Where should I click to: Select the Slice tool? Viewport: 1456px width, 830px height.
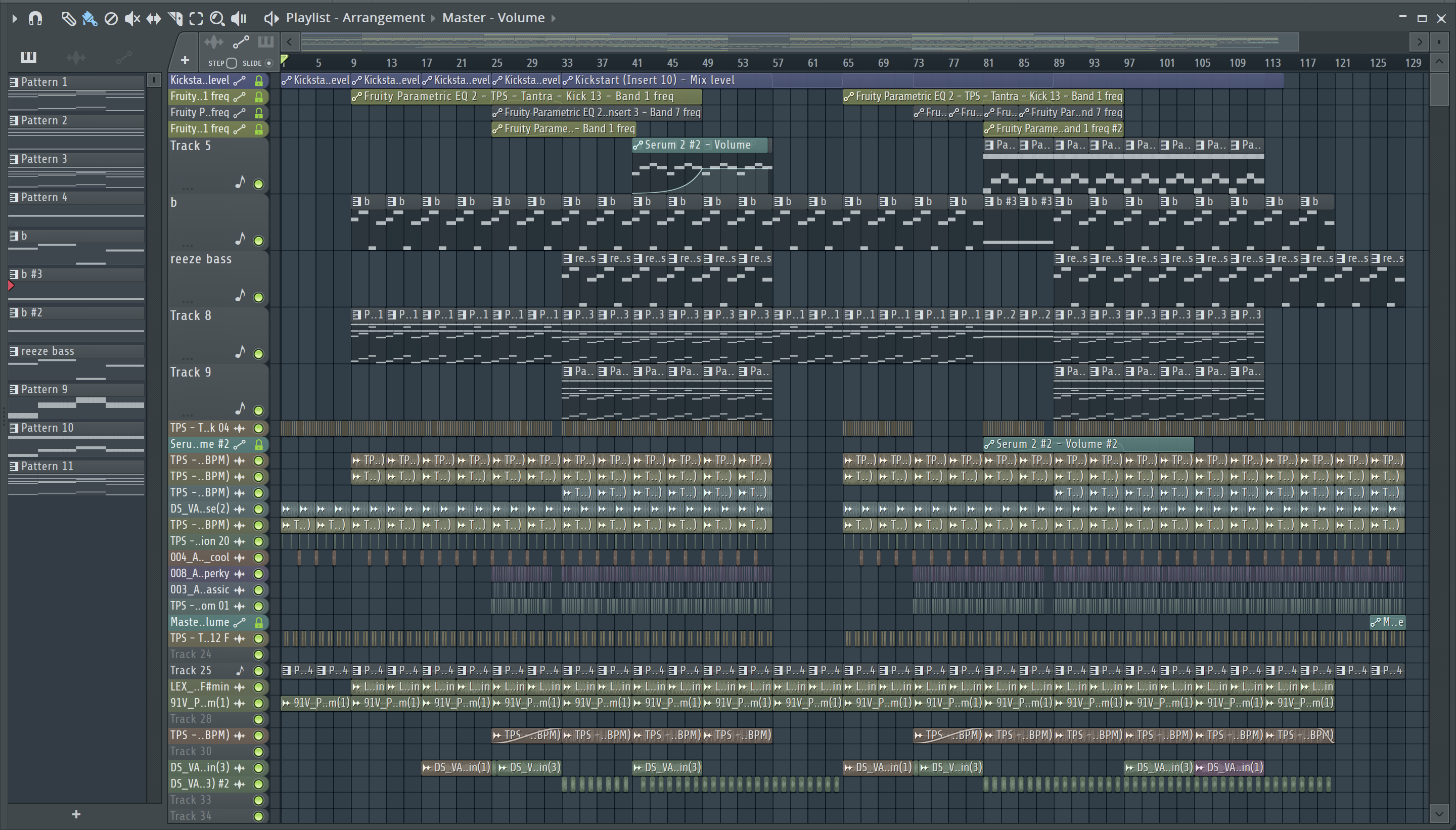175,19
